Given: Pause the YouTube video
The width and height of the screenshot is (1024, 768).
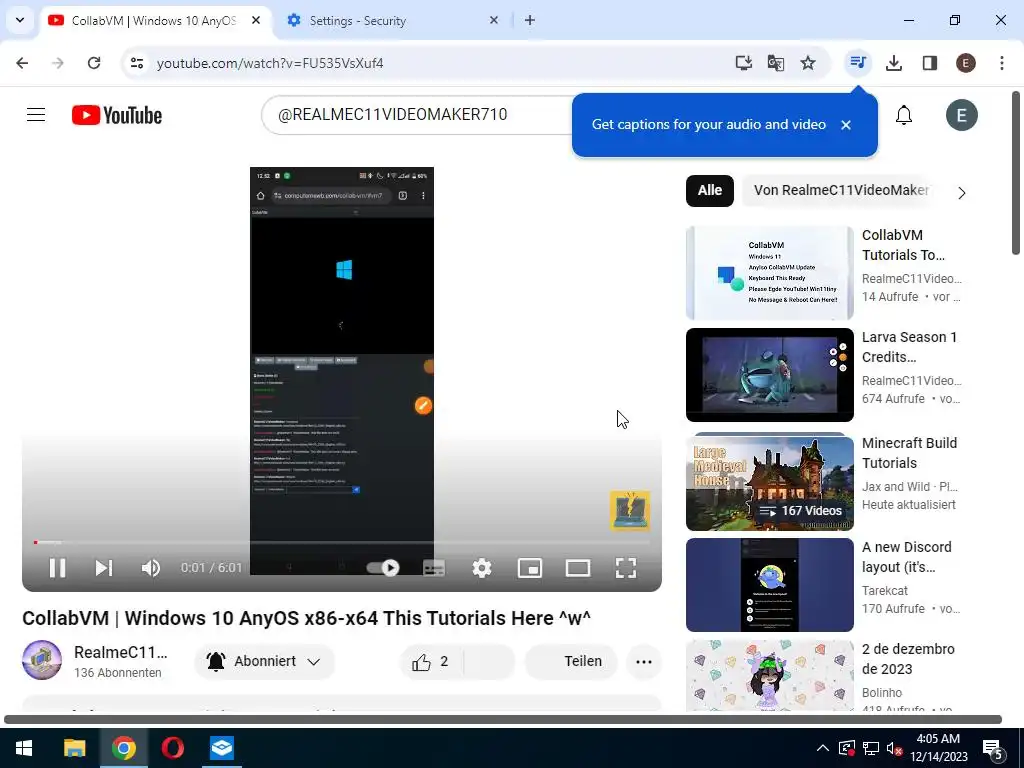Looking at the screenshot, I should [57, 568].
